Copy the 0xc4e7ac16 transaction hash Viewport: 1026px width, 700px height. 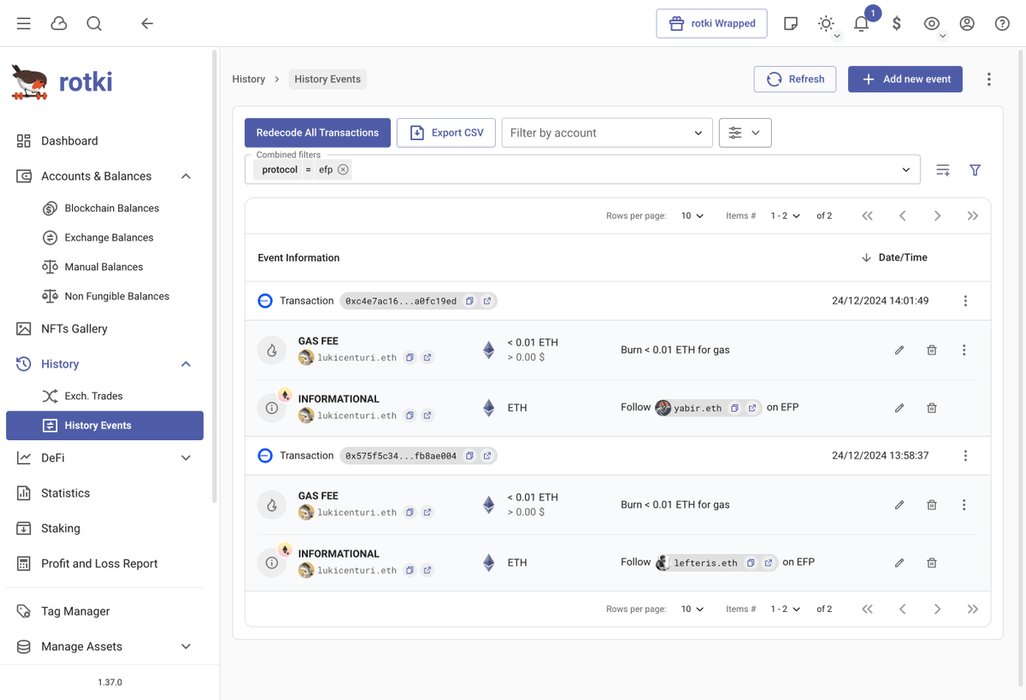[x=470, y=301]
